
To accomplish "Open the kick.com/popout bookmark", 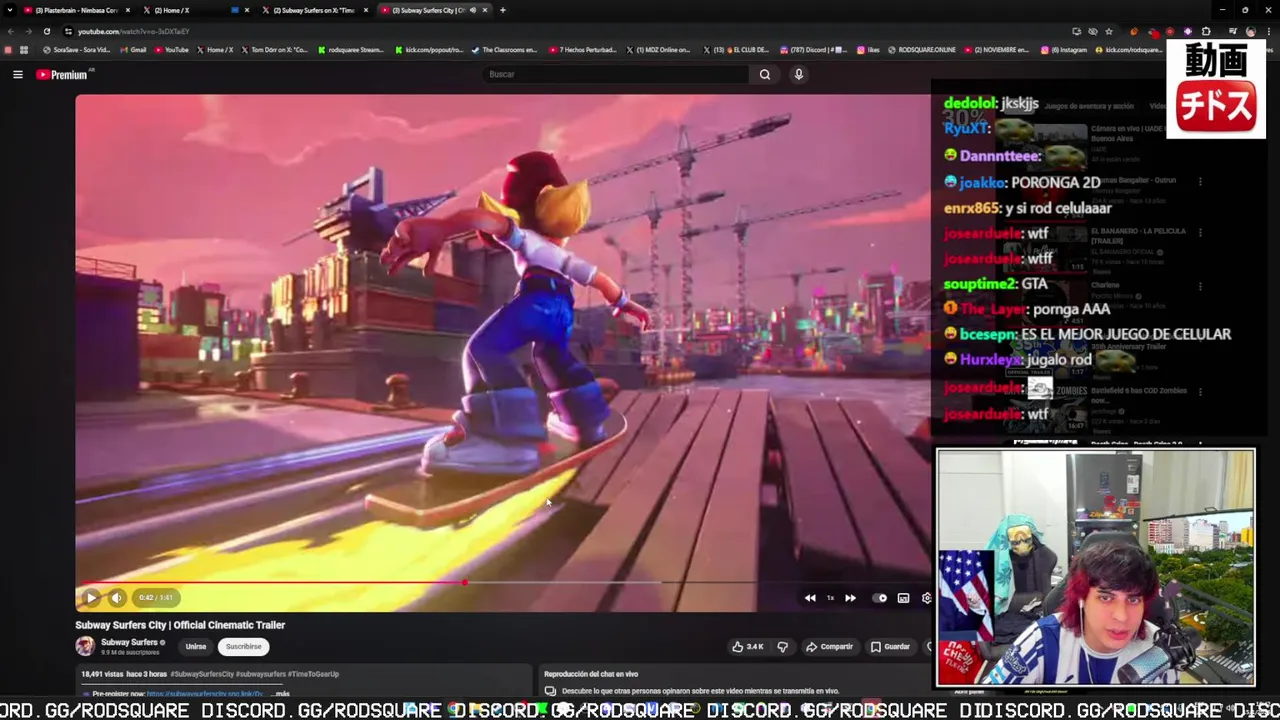I will 430,50.
